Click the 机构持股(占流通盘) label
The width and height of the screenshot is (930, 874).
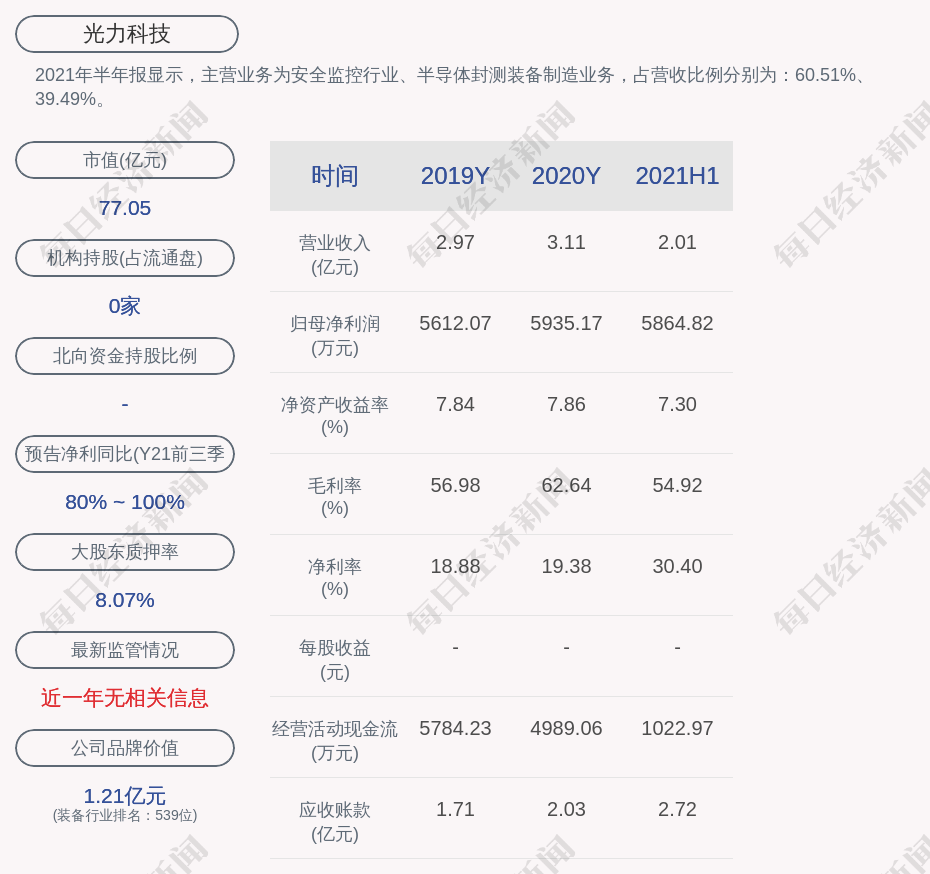[125, 258]
